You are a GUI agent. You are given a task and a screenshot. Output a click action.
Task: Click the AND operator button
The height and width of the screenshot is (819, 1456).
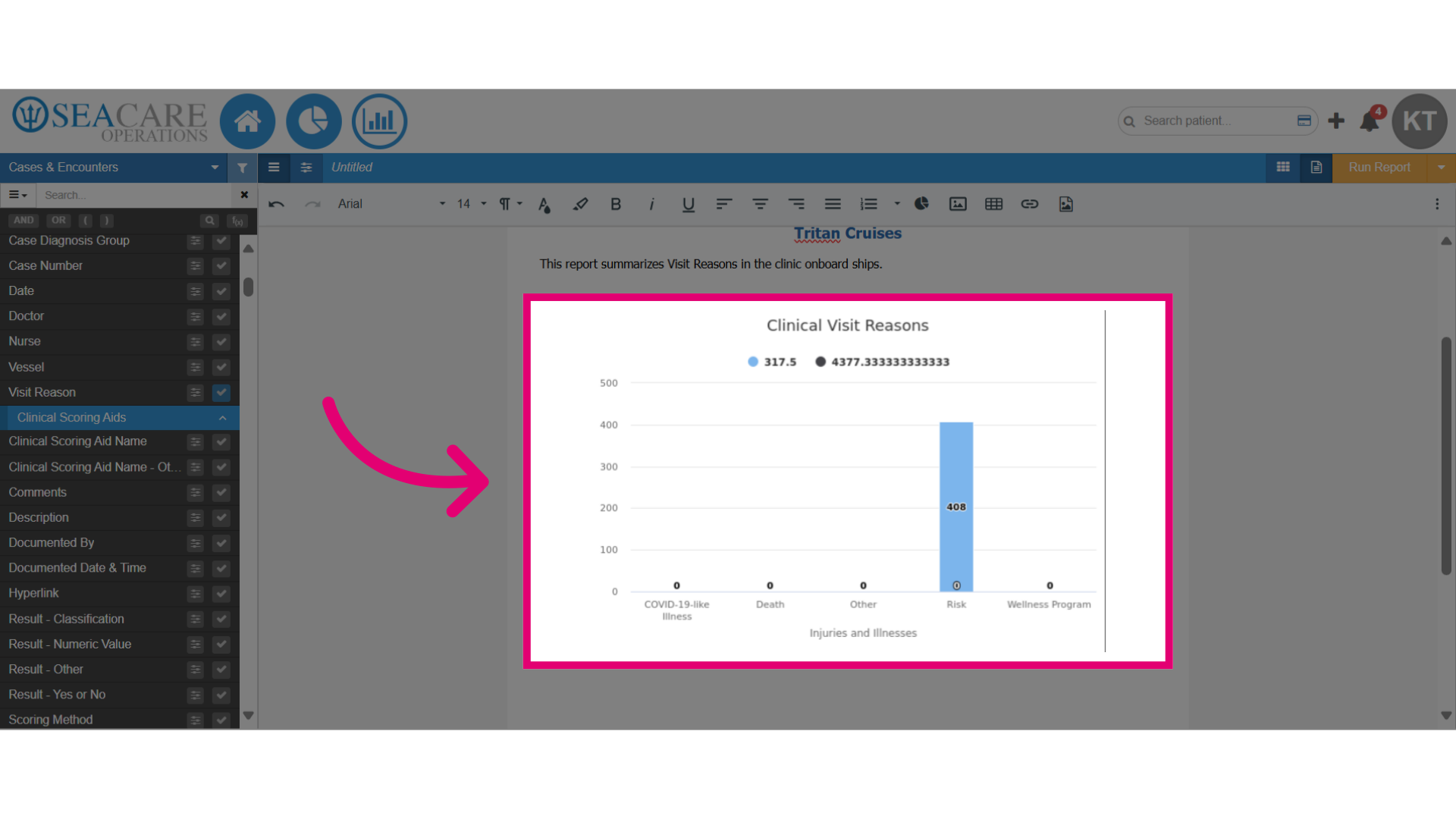click(x=24, y=221)
